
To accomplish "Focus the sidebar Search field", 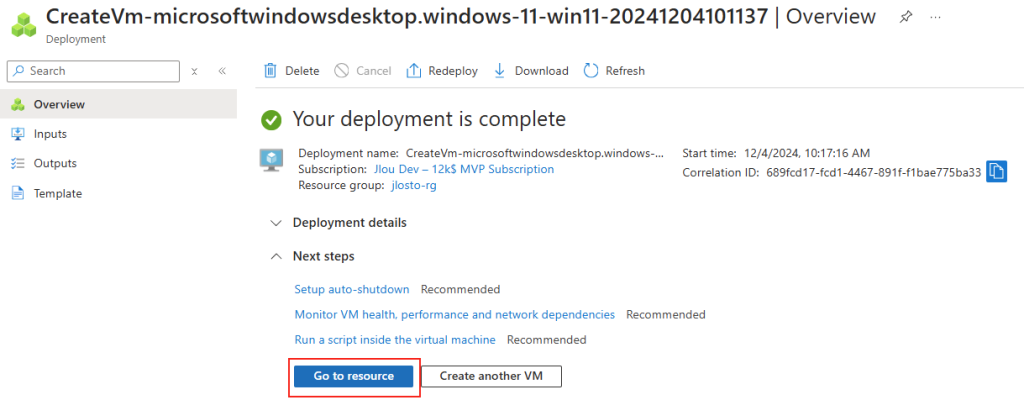I will point(93,71).
